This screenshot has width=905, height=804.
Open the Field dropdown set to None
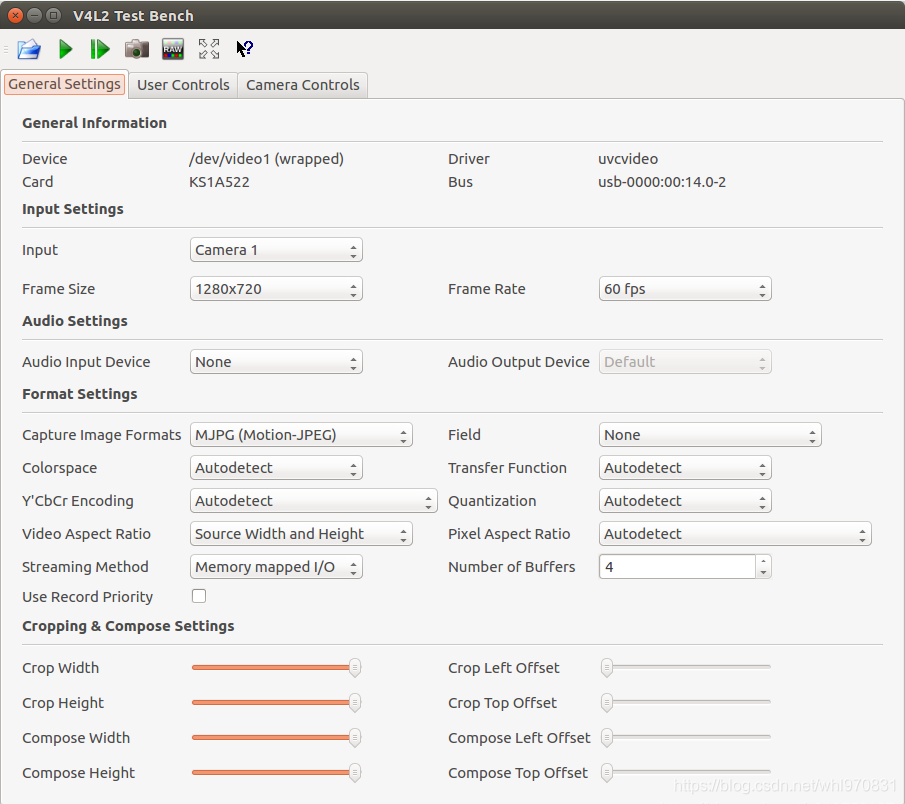coord(710,435)
